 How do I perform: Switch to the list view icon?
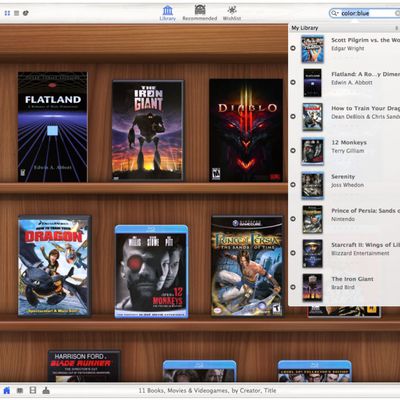coord(16,13)
